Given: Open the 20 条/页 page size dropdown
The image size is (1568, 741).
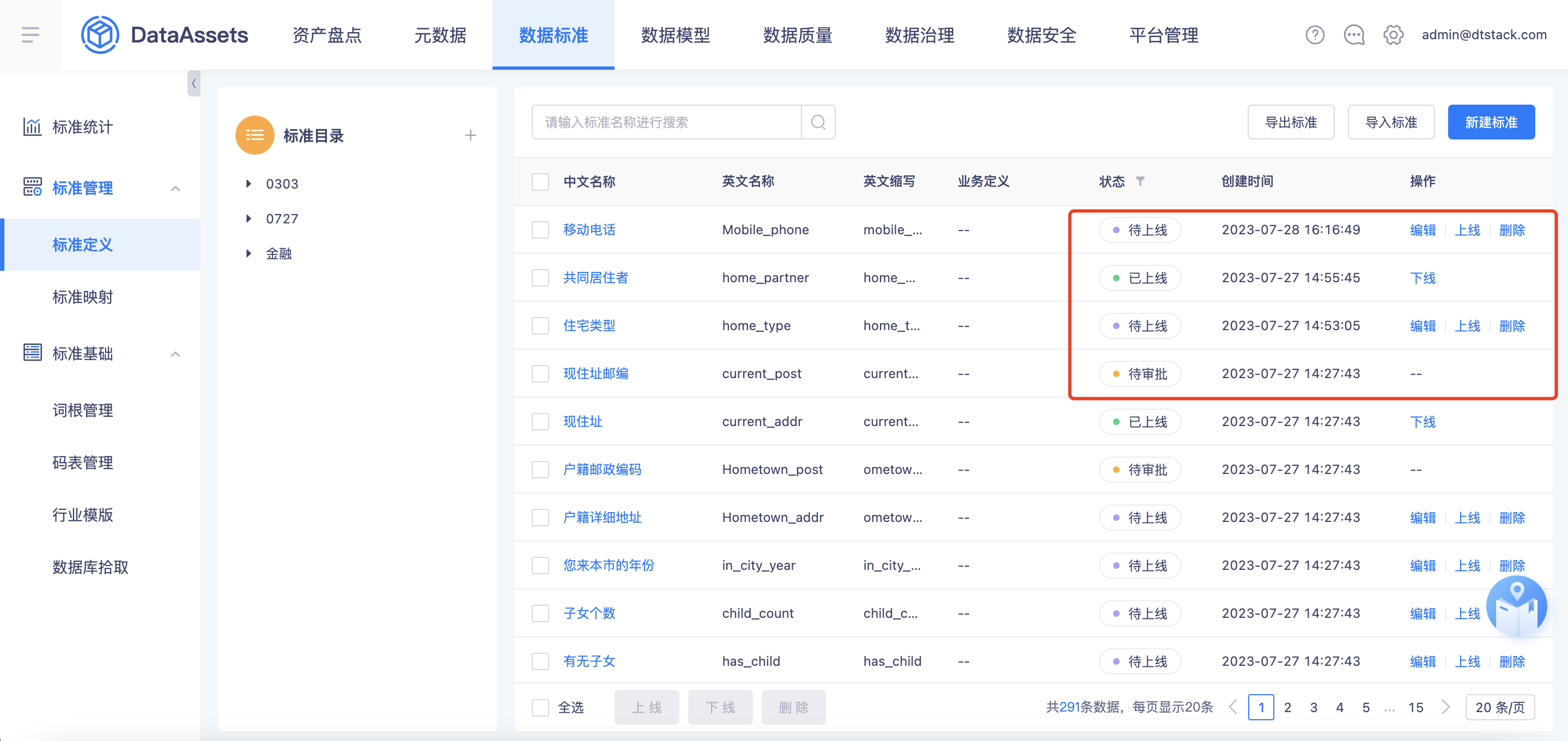Looking at the screenshot, I should (1500, 707).
